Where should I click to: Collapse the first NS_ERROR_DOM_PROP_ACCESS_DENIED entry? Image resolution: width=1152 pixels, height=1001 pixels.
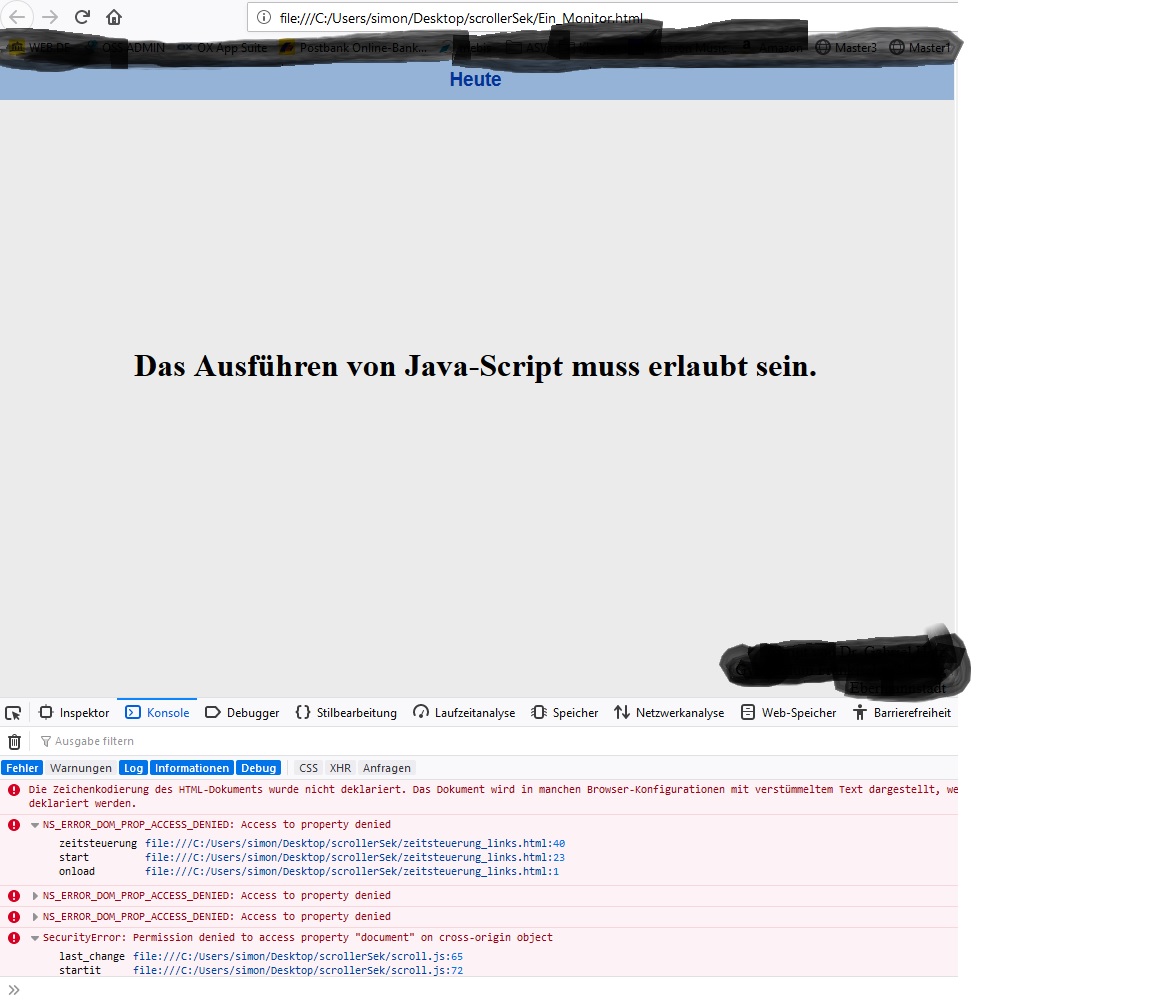(x=35, y=825)
